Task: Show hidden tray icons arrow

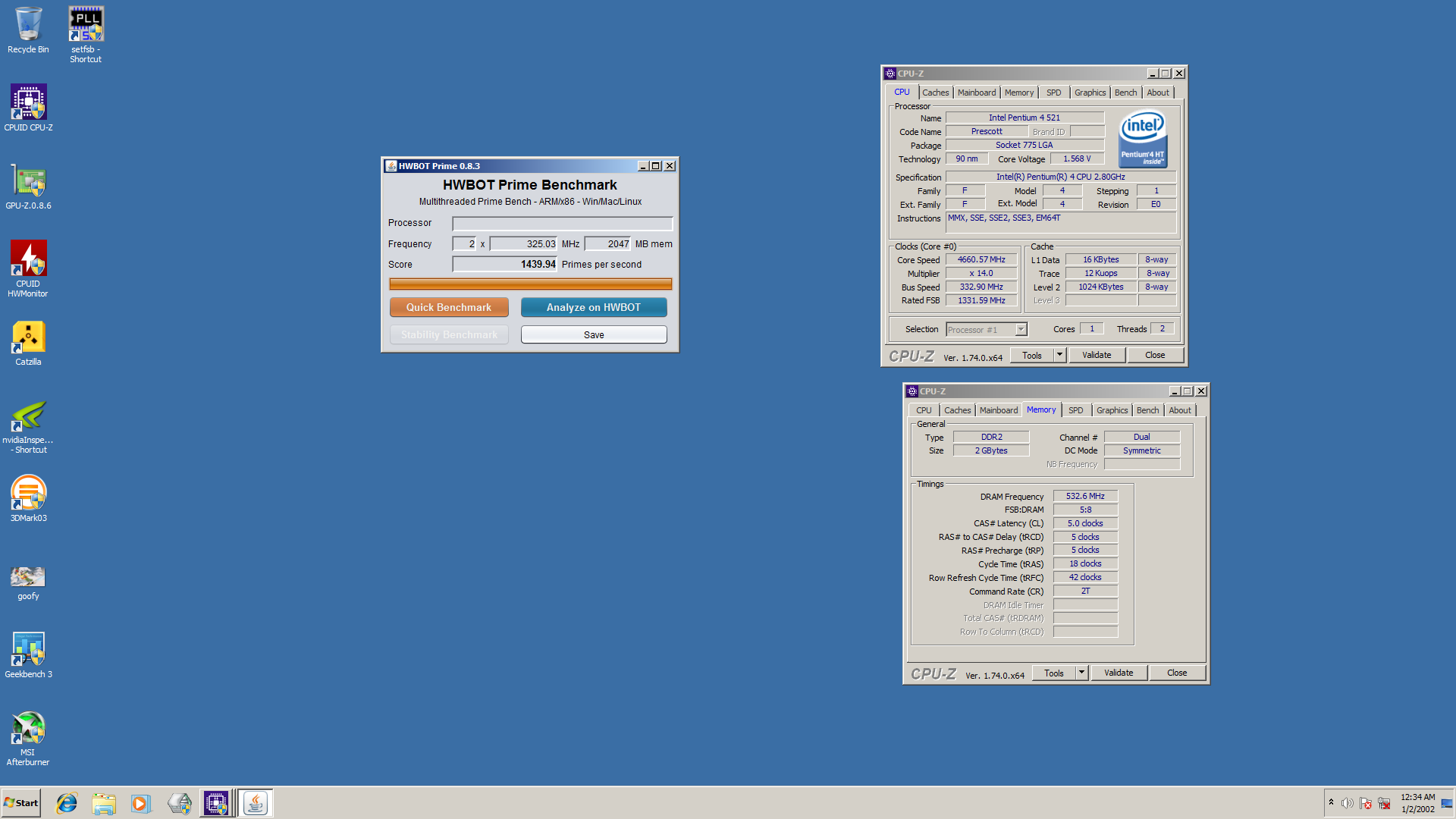Action: [1331, 802]
